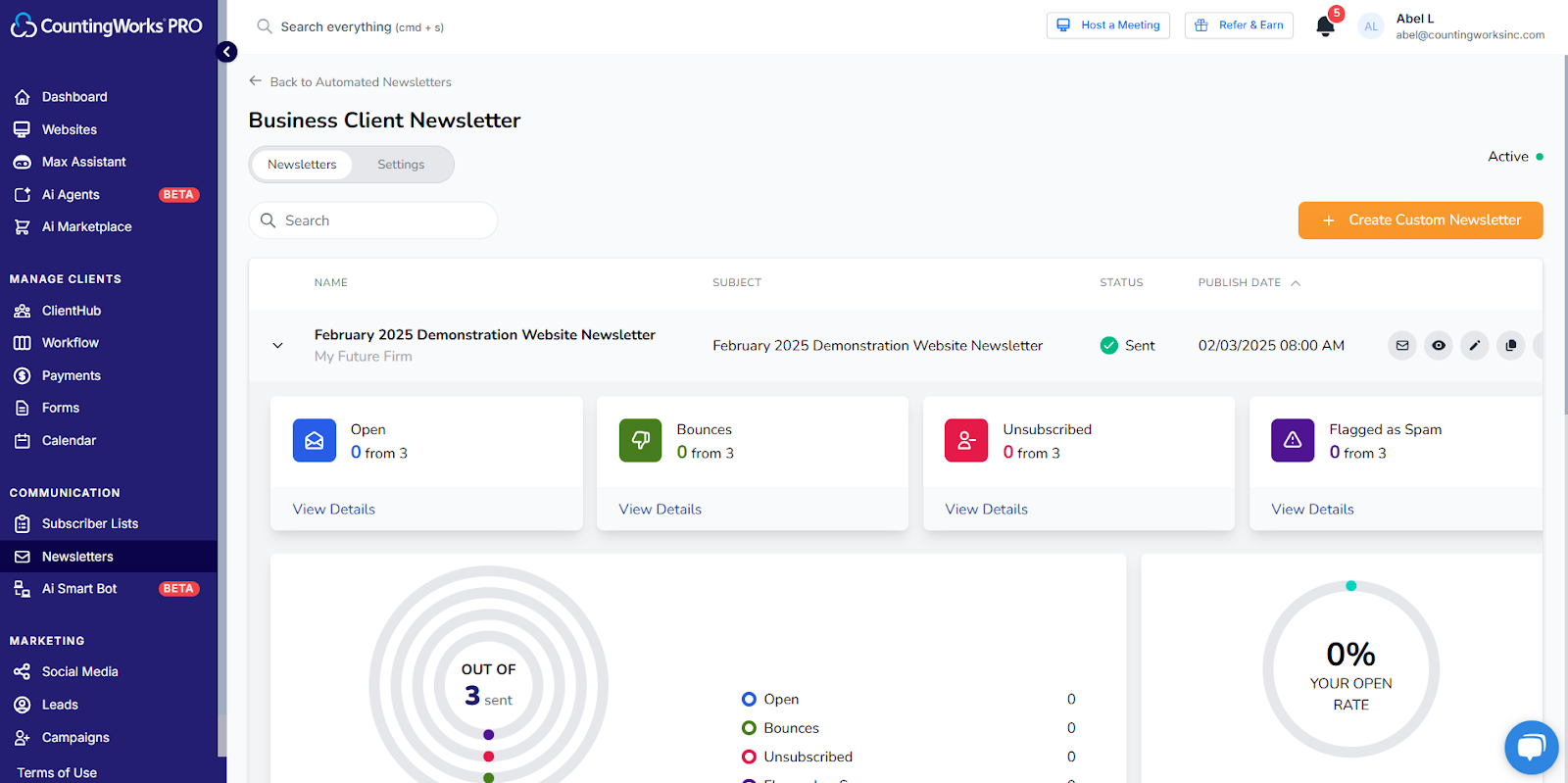Click the Ai Marketplace cart icon
1568x783 pixels.
(23, 226)
